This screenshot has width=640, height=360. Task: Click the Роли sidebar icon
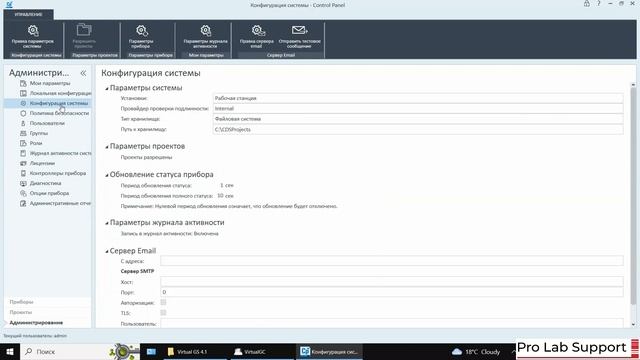point(23,143)
